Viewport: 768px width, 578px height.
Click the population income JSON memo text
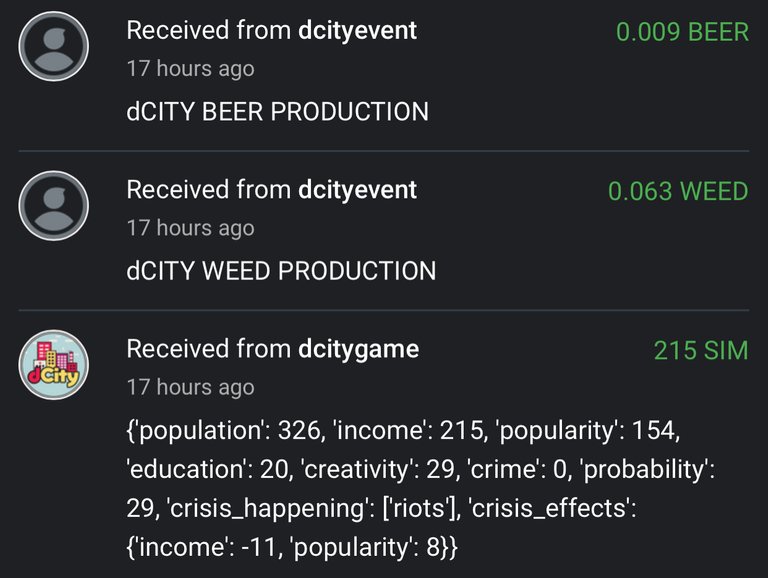point(421,488)
